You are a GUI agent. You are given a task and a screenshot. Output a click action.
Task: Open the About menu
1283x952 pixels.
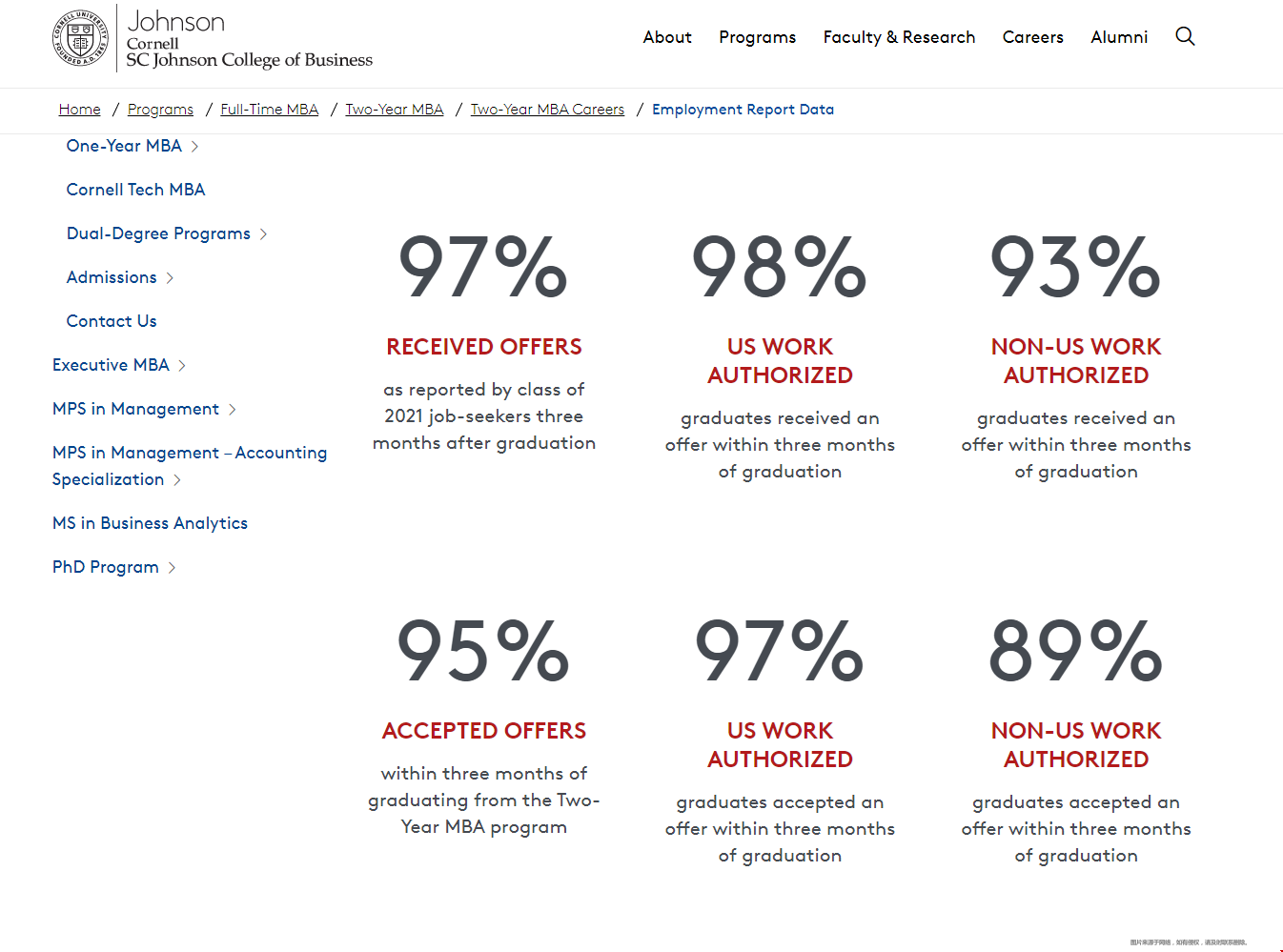(x=667, y=37)
